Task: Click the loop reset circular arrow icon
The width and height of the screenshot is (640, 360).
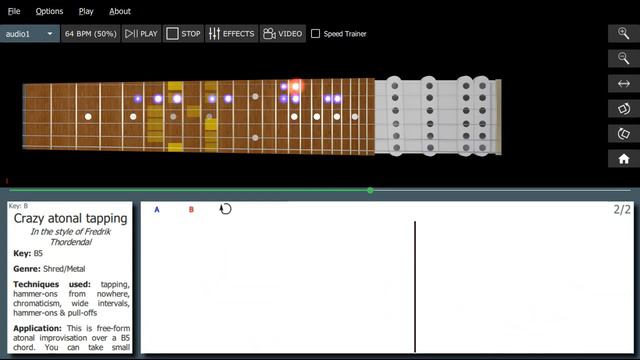Action: [225, 209]
